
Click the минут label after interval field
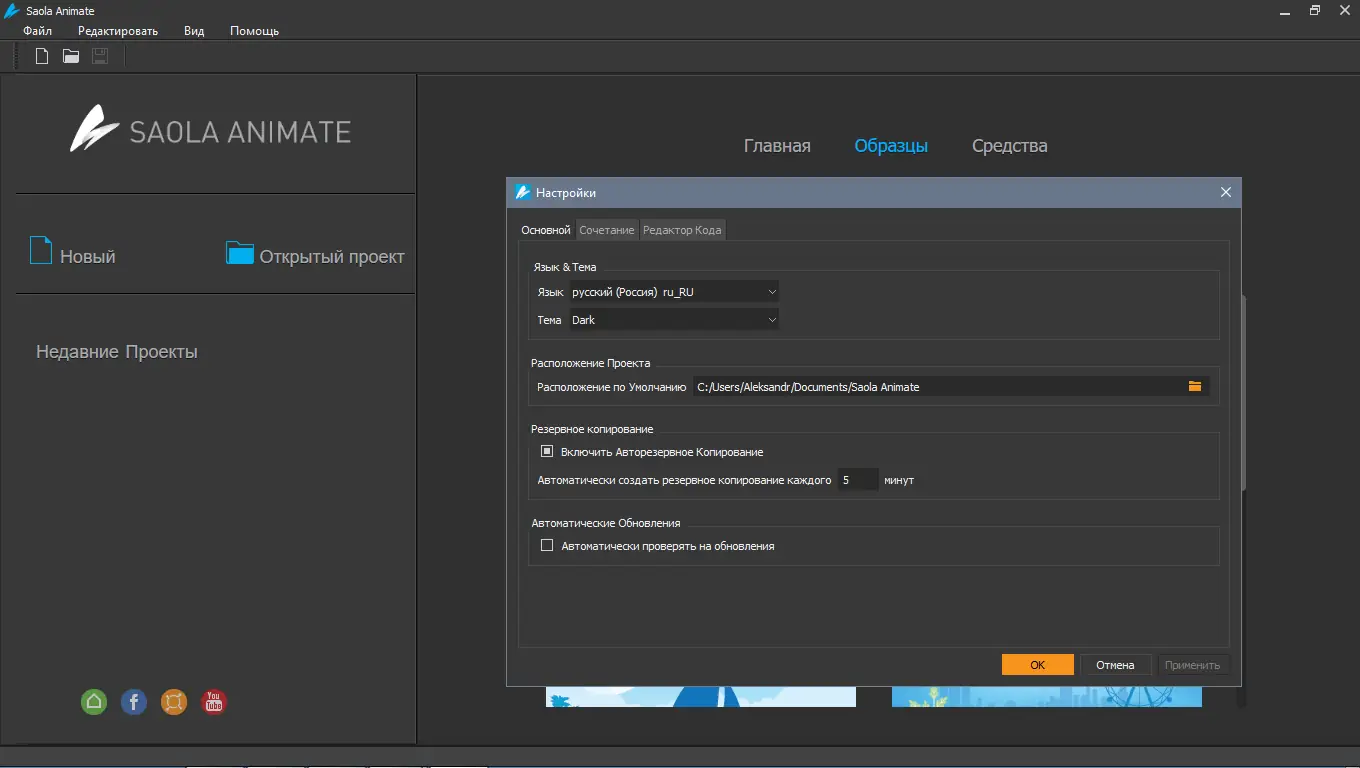pyautogui.click(x=899, y=480)
